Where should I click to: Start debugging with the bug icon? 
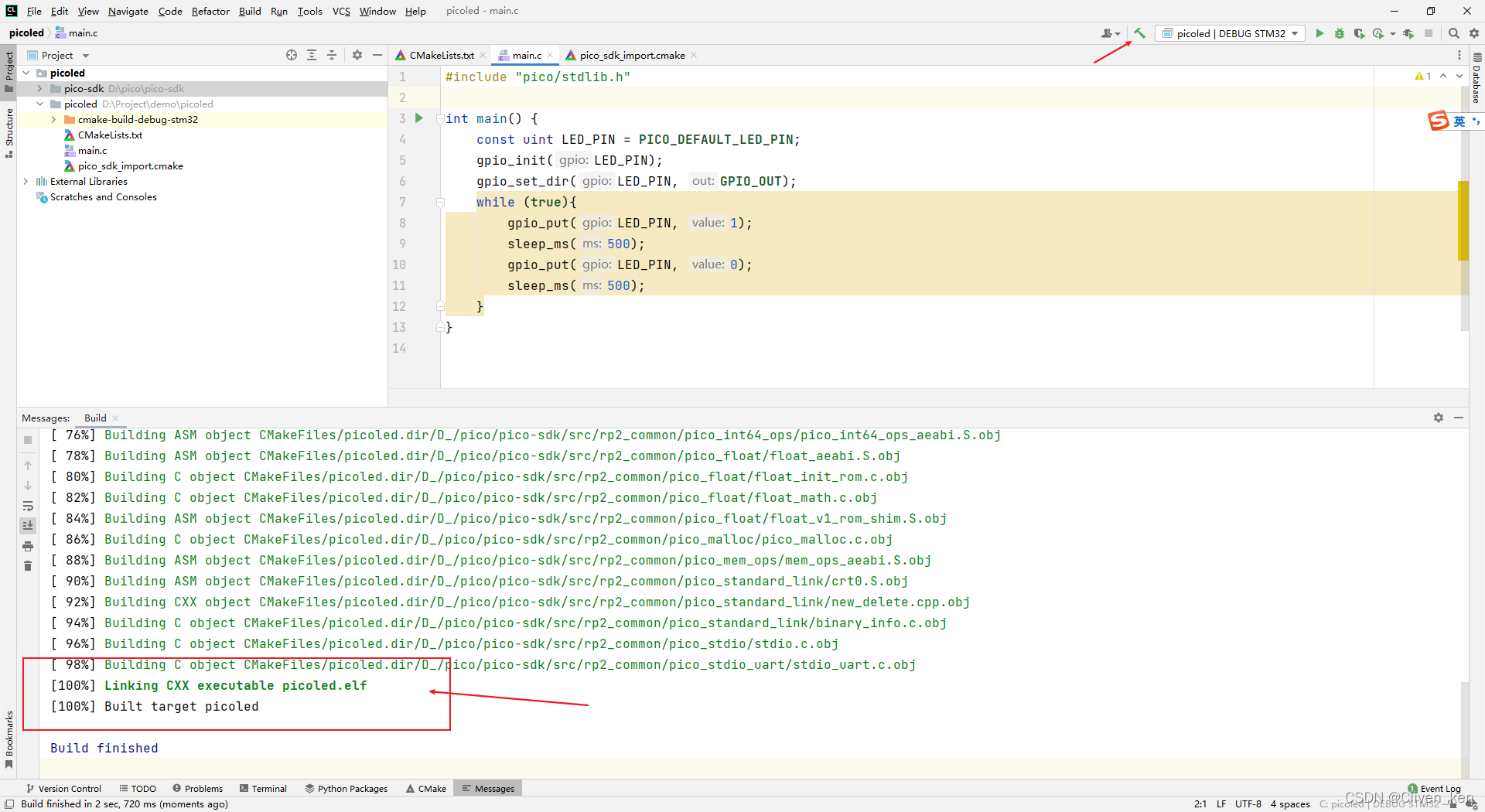tap(1340, 33)
